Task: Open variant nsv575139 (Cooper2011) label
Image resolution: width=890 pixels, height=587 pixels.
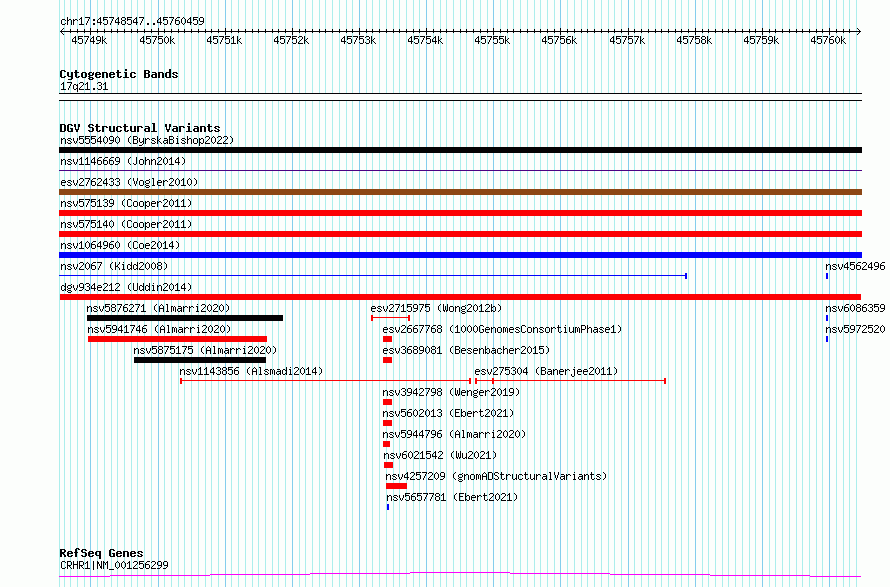Action: (x=126, y=203)
